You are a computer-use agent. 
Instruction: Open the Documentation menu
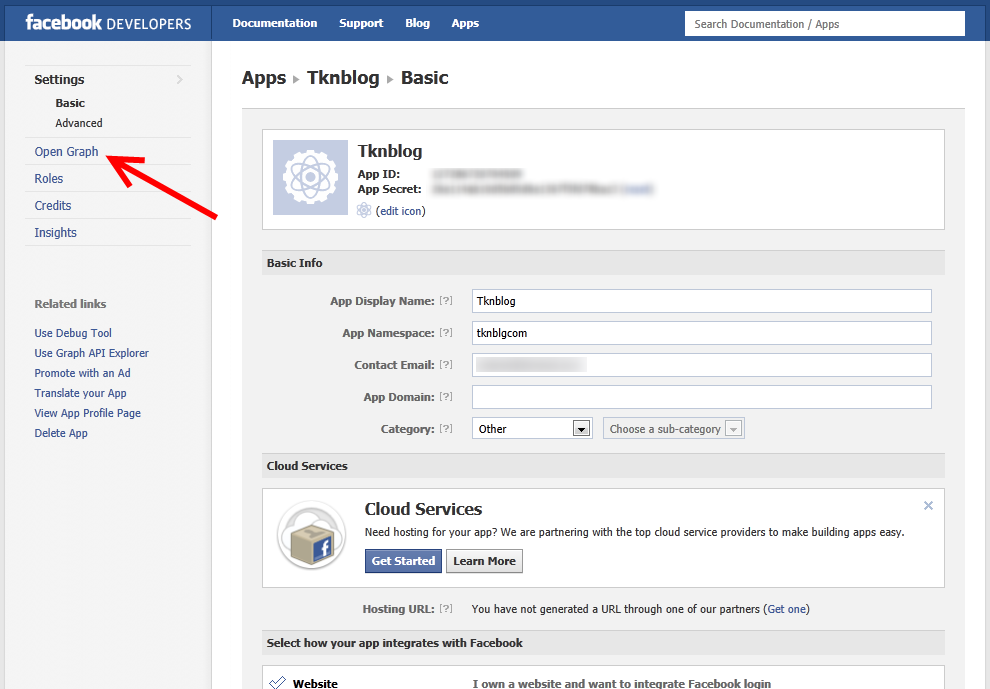(x=275, y=23)
